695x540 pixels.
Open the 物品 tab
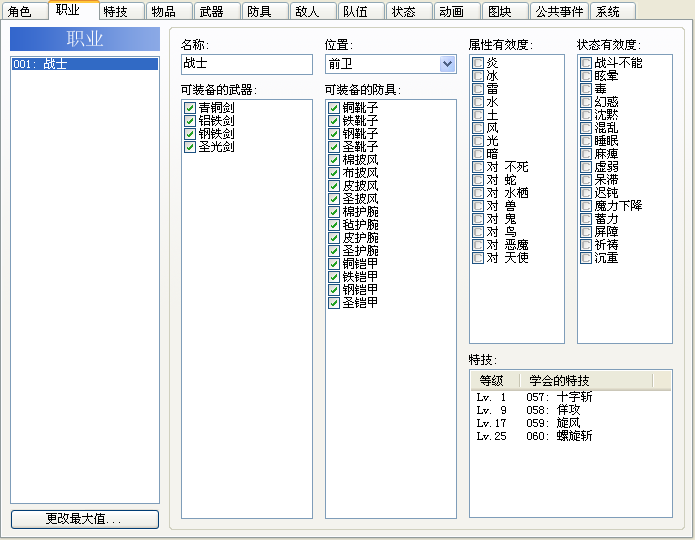pyautogui.click(x=169, y=12)
